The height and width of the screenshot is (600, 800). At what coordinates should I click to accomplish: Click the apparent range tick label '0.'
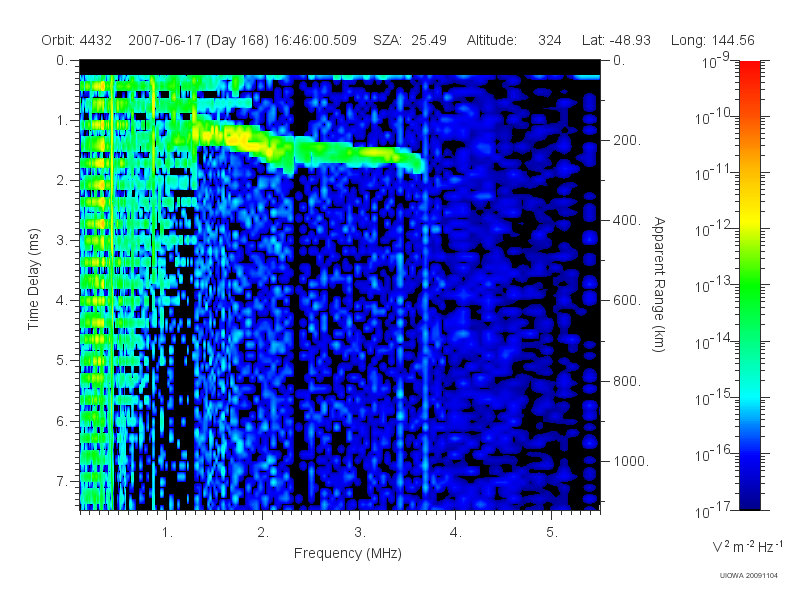[619, 60]
